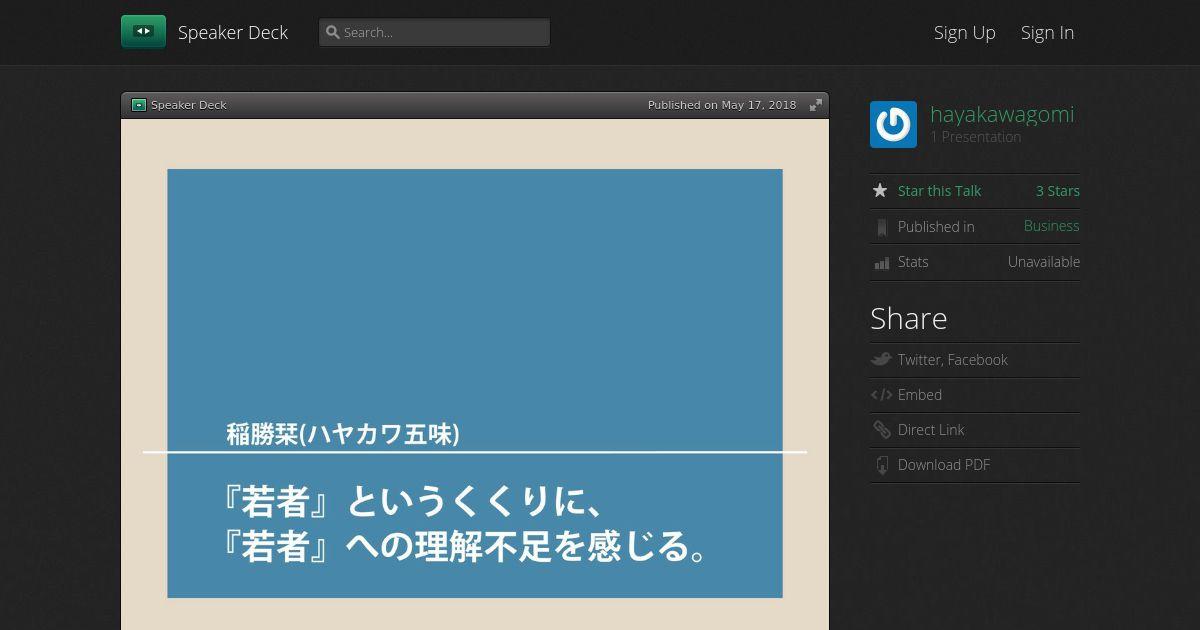This screenshot has height=630, width=1200.
Task: Open the Sign In page
Action: [1047, 32]
